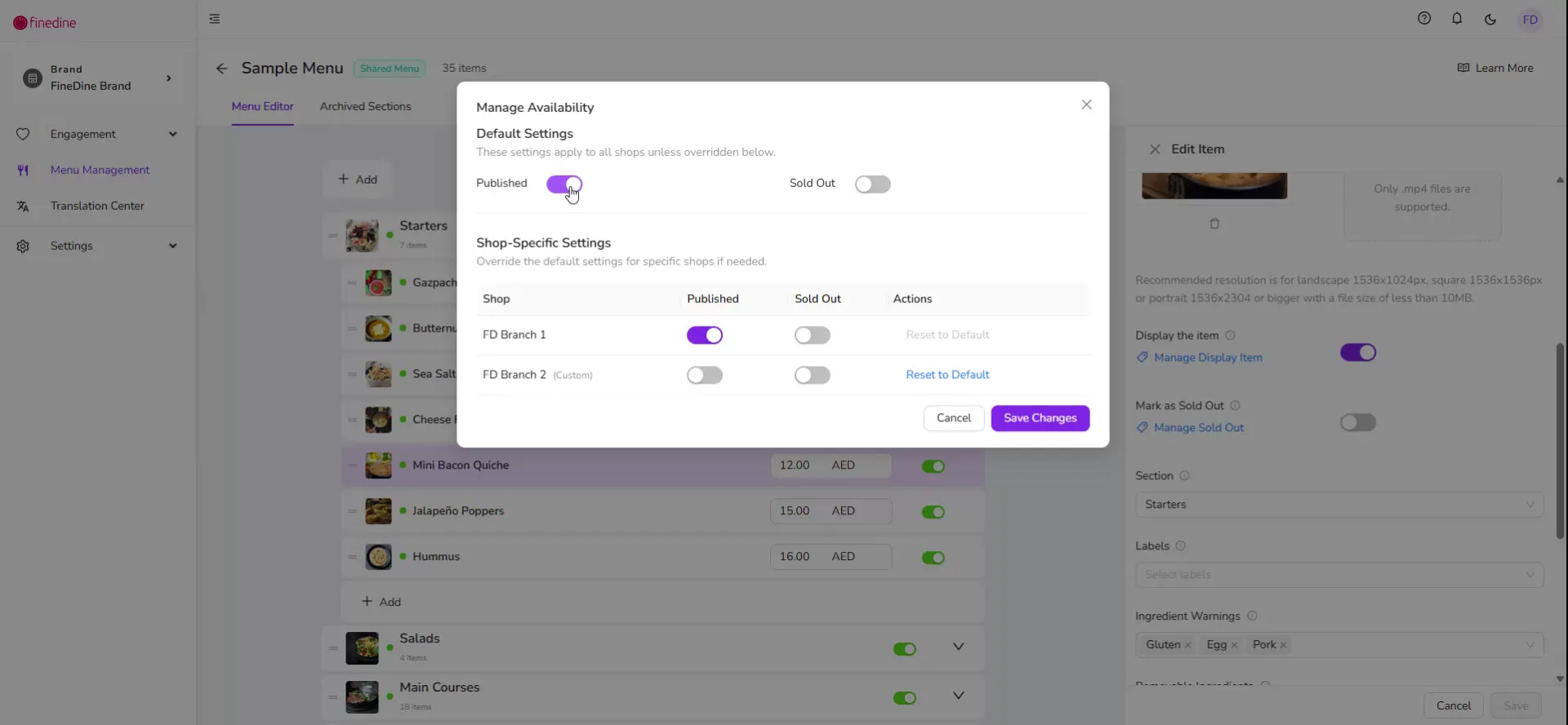Go back using the arrow beside Sample Menu
The height and width of the screenshot is (725, 1568).
[x=221, y=69]
